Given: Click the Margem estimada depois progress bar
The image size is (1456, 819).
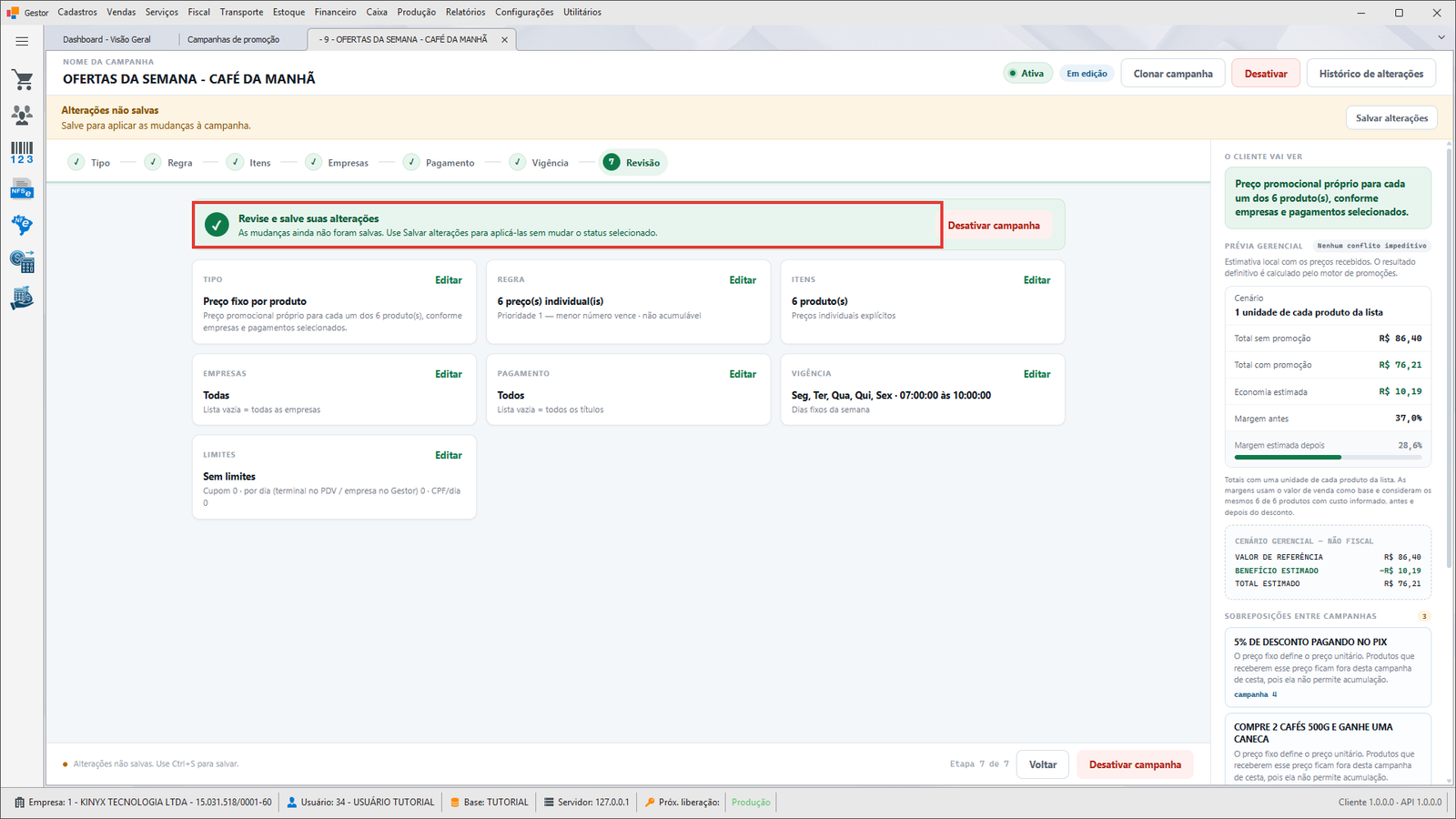Looking at the screenshot, I should [x=1328, y=457].
